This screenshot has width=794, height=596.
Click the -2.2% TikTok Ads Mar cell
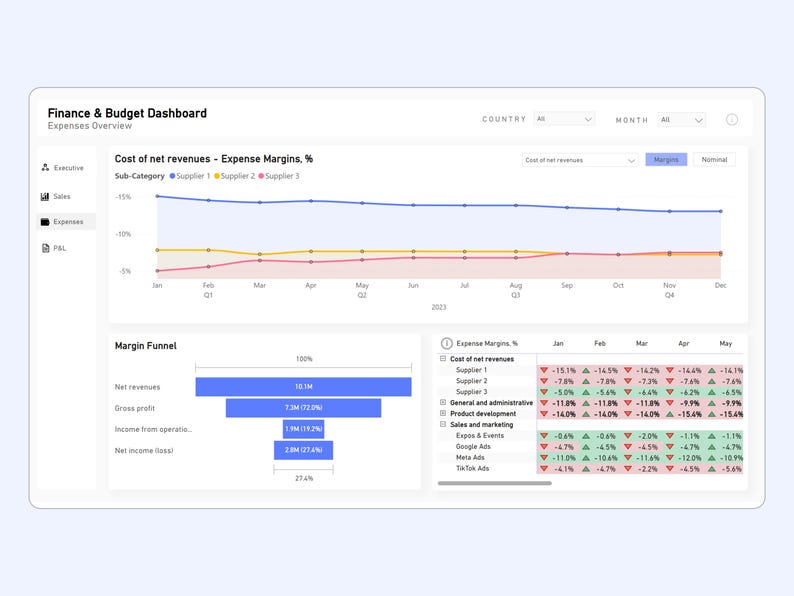coord(642,469)
